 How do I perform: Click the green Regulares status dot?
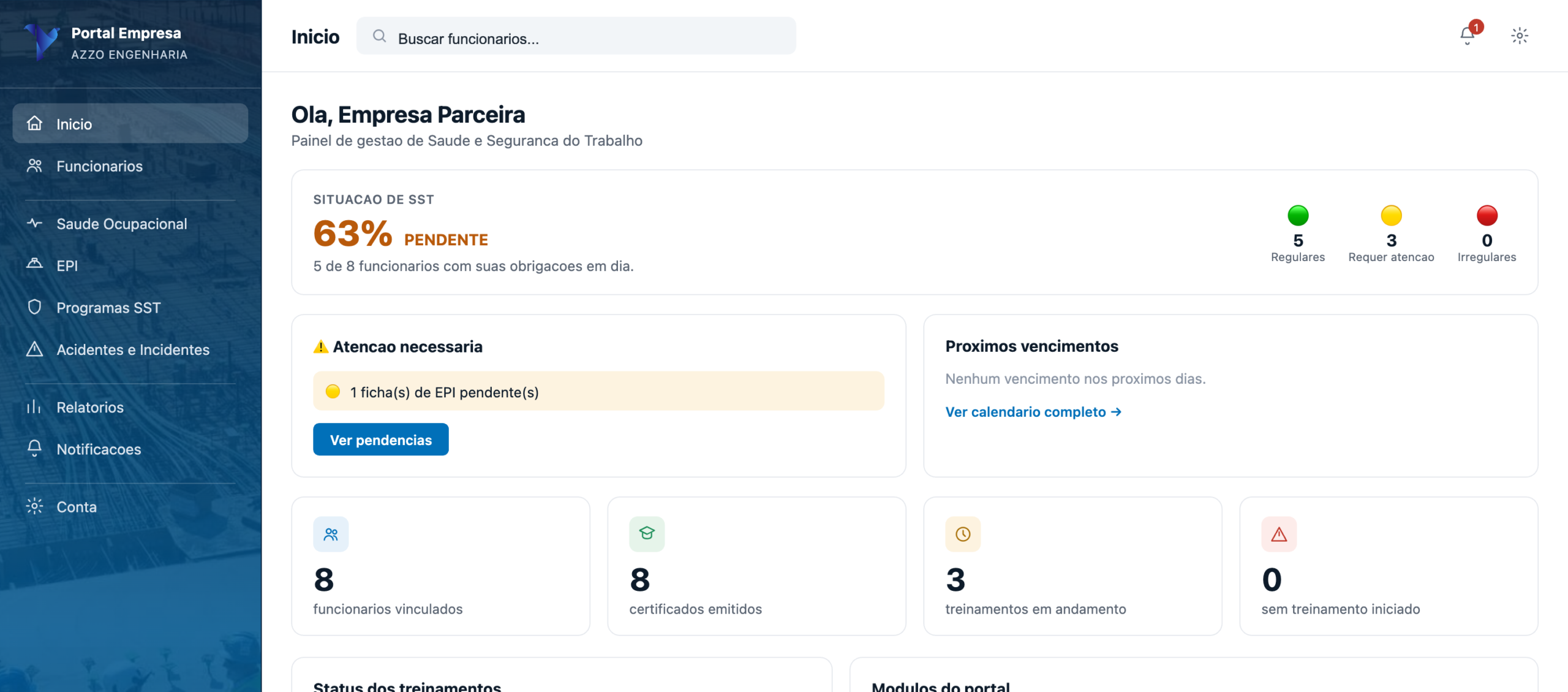coord(1298,215)
